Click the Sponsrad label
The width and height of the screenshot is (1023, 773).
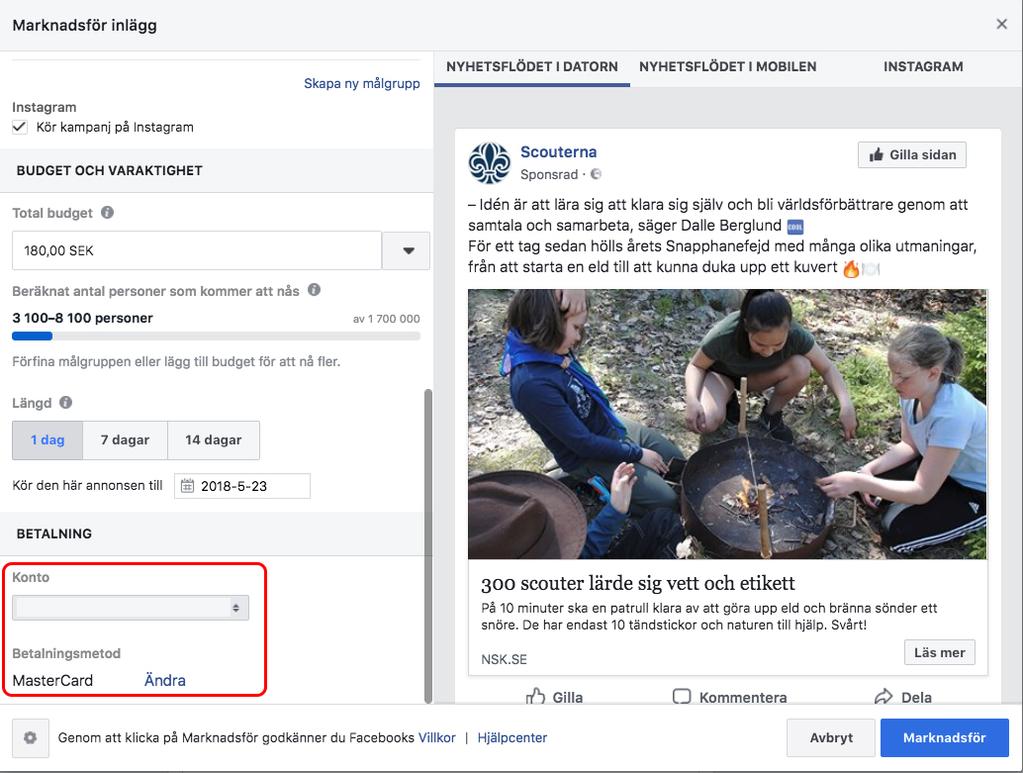pyautogui.click(x=549, y=174)
